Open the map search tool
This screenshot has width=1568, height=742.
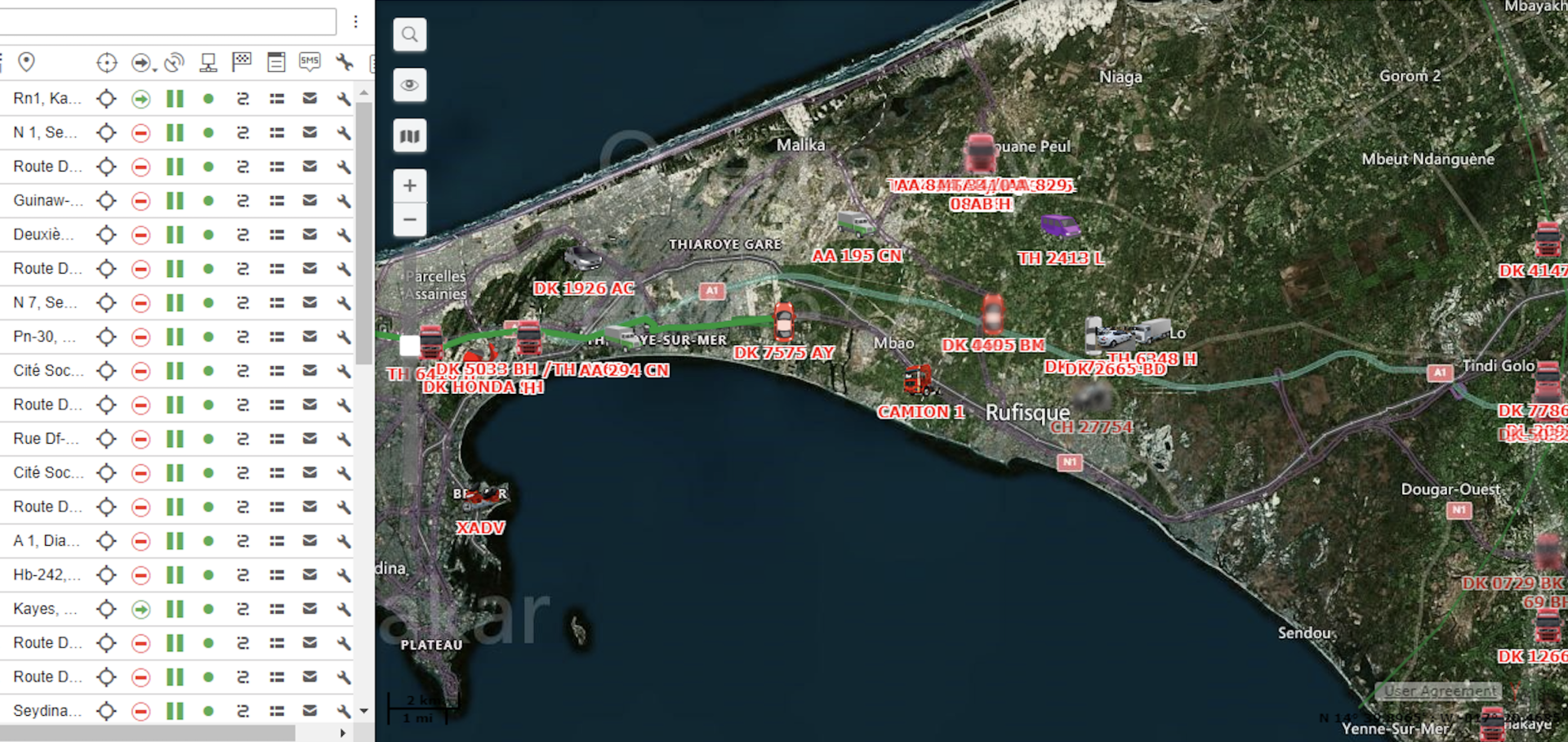[410, 34]
